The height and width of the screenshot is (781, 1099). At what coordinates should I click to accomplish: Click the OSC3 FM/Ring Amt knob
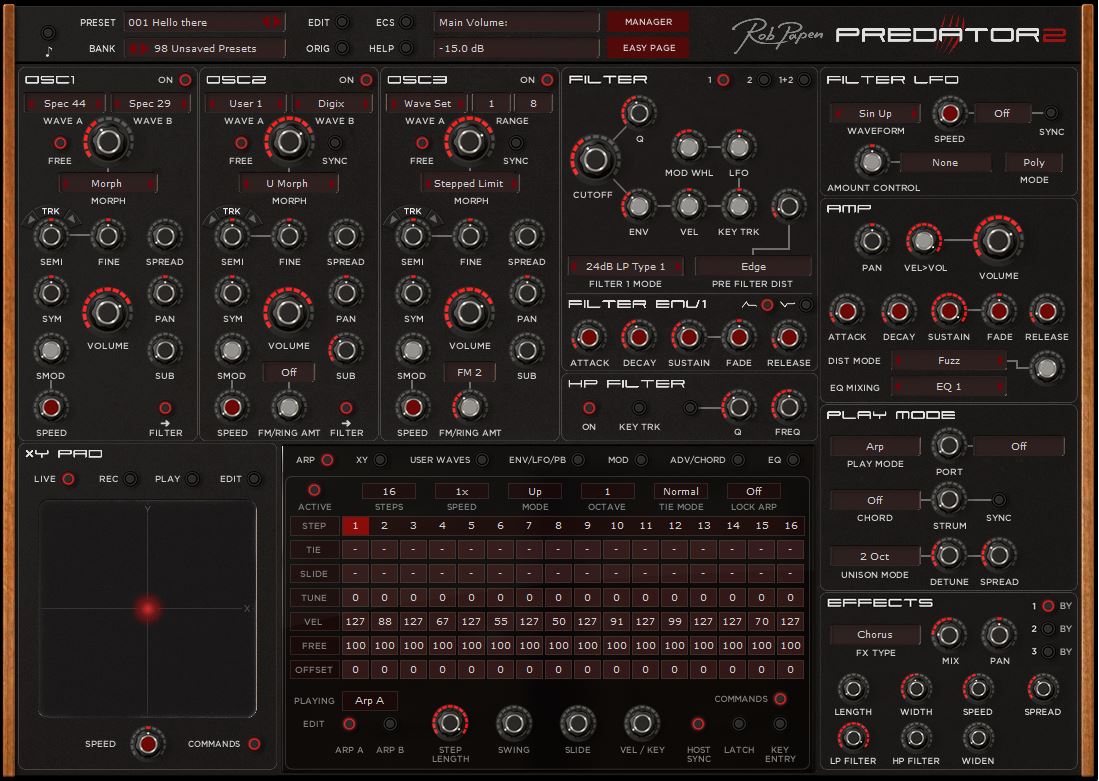[470, 407]
